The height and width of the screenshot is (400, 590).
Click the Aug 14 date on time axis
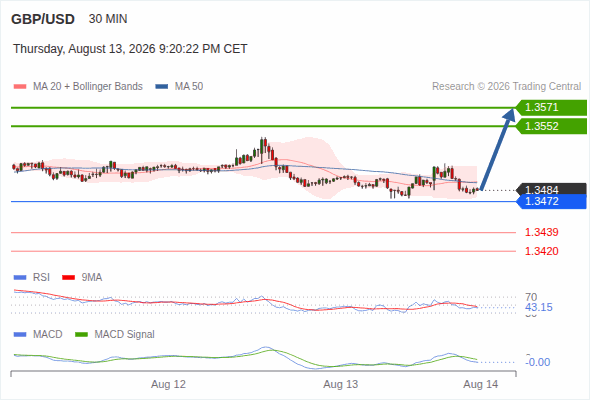[481, 384]
